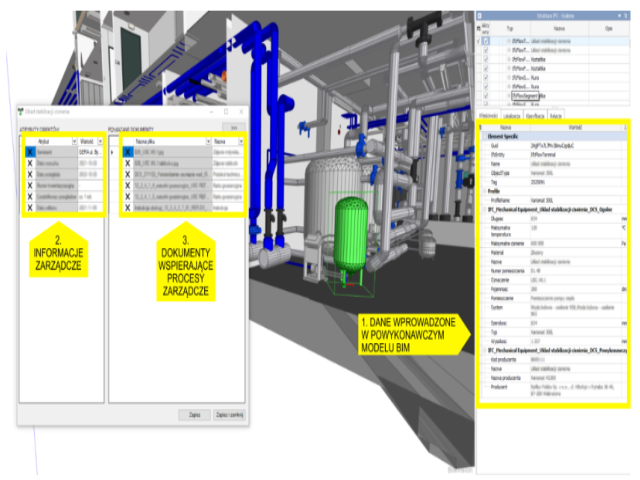Click the X icon in the first attribute row

tap(30, 153)
